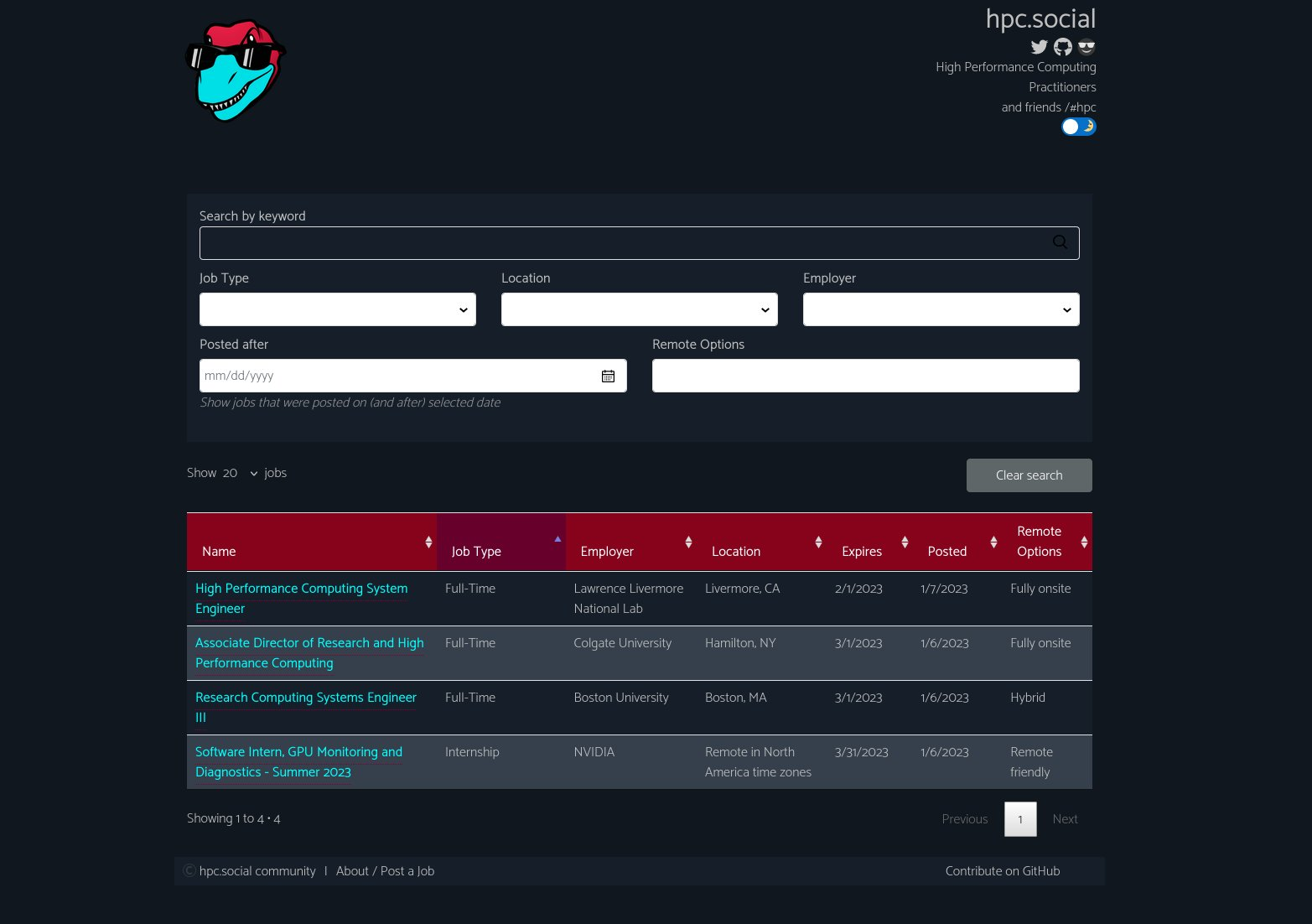Click the sunglasses face icon in header

pos(1086,47)
